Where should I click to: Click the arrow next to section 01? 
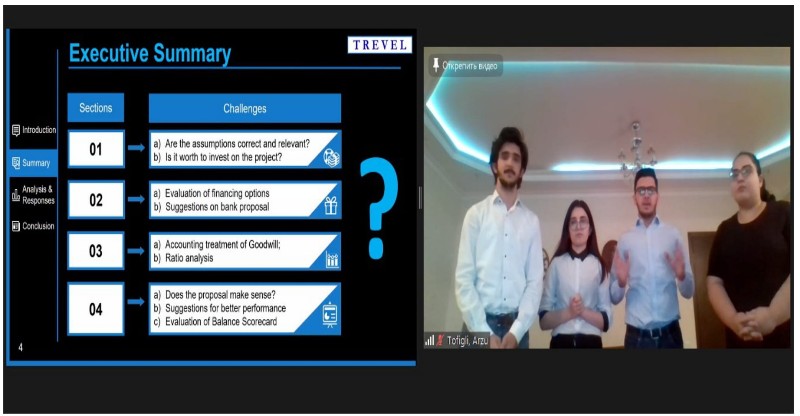point(136,148)
